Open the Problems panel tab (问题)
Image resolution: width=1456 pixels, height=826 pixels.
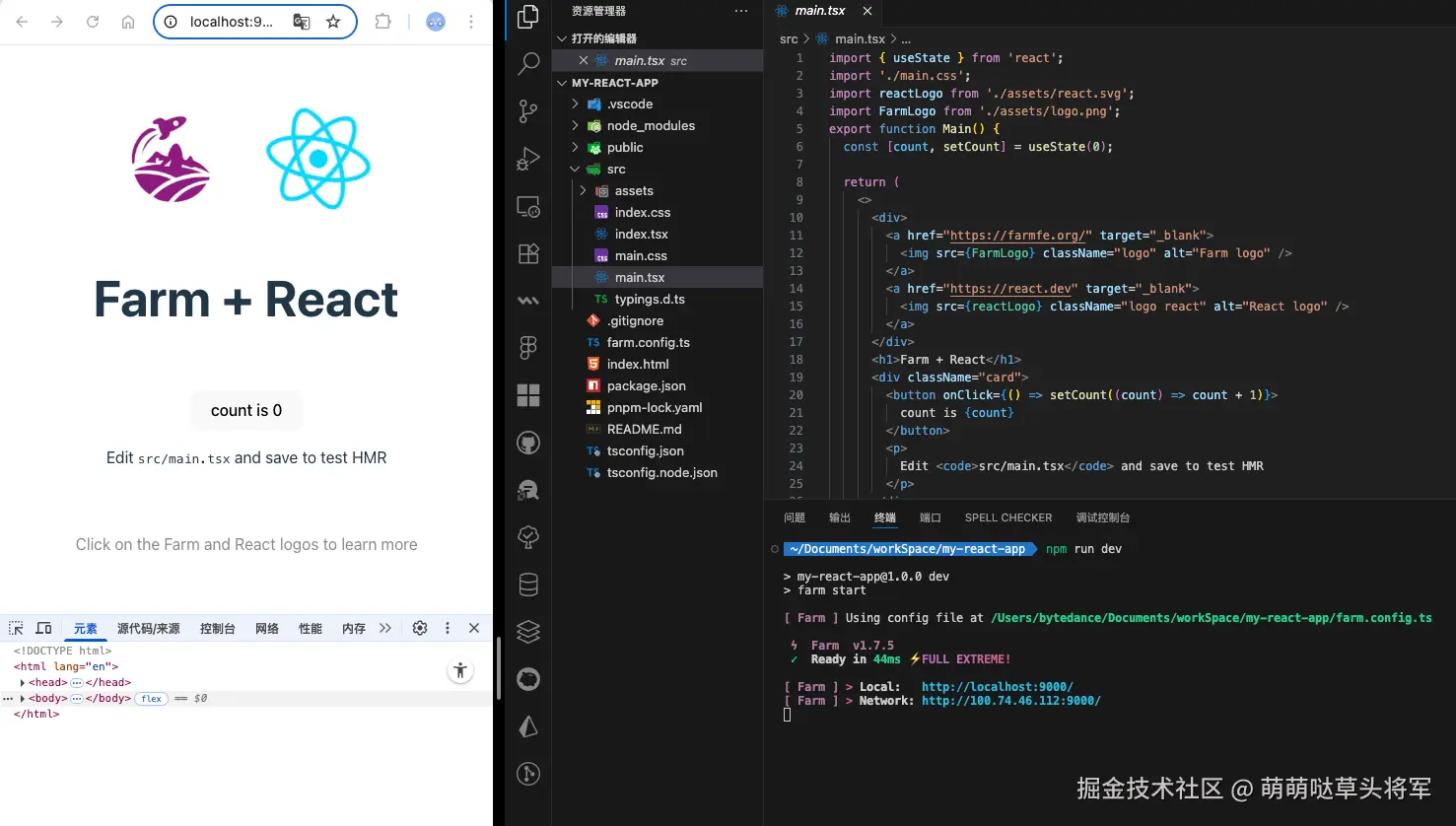[795, 517]
